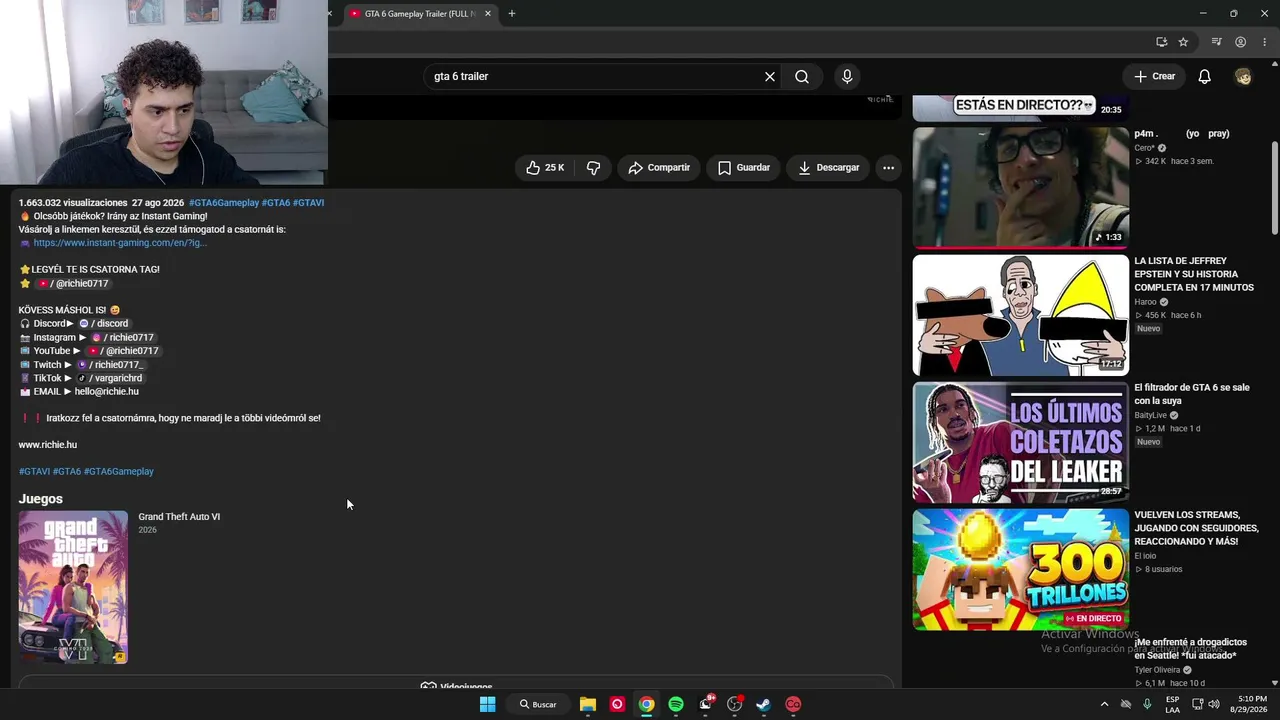The height and width of the screenshot is (720, 1280).
Task: Click the #GTA6Gameplay hashtag near the date
Action: click(224, 203)
